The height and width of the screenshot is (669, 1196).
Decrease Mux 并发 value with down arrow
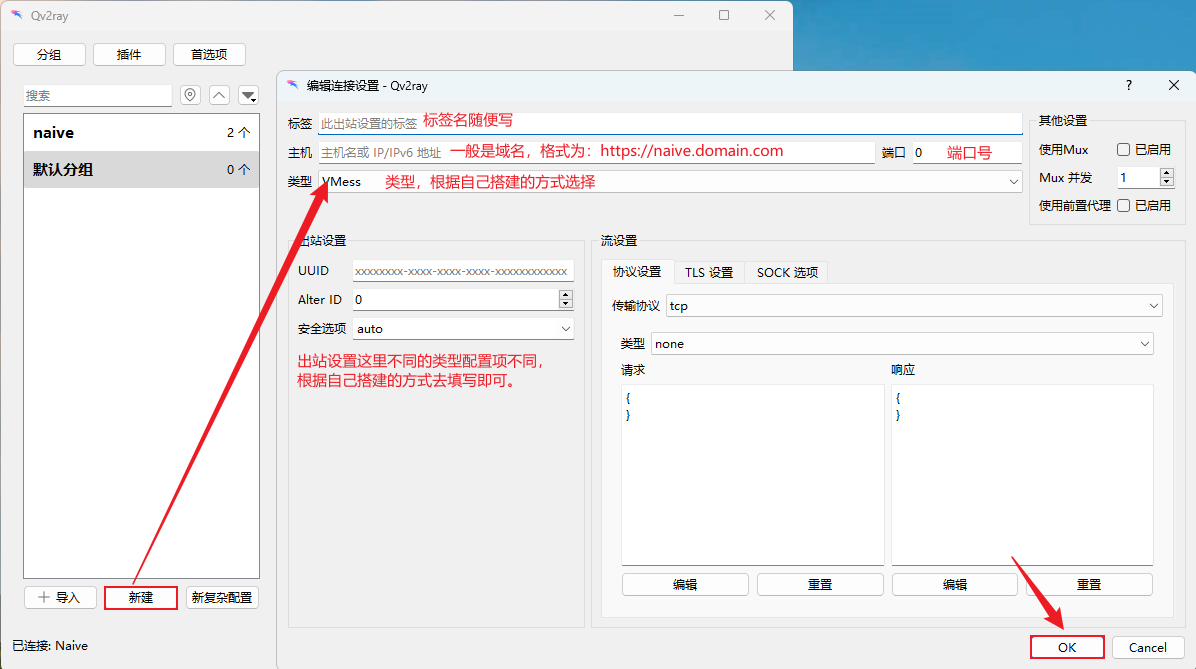[x=1166, y=182]
